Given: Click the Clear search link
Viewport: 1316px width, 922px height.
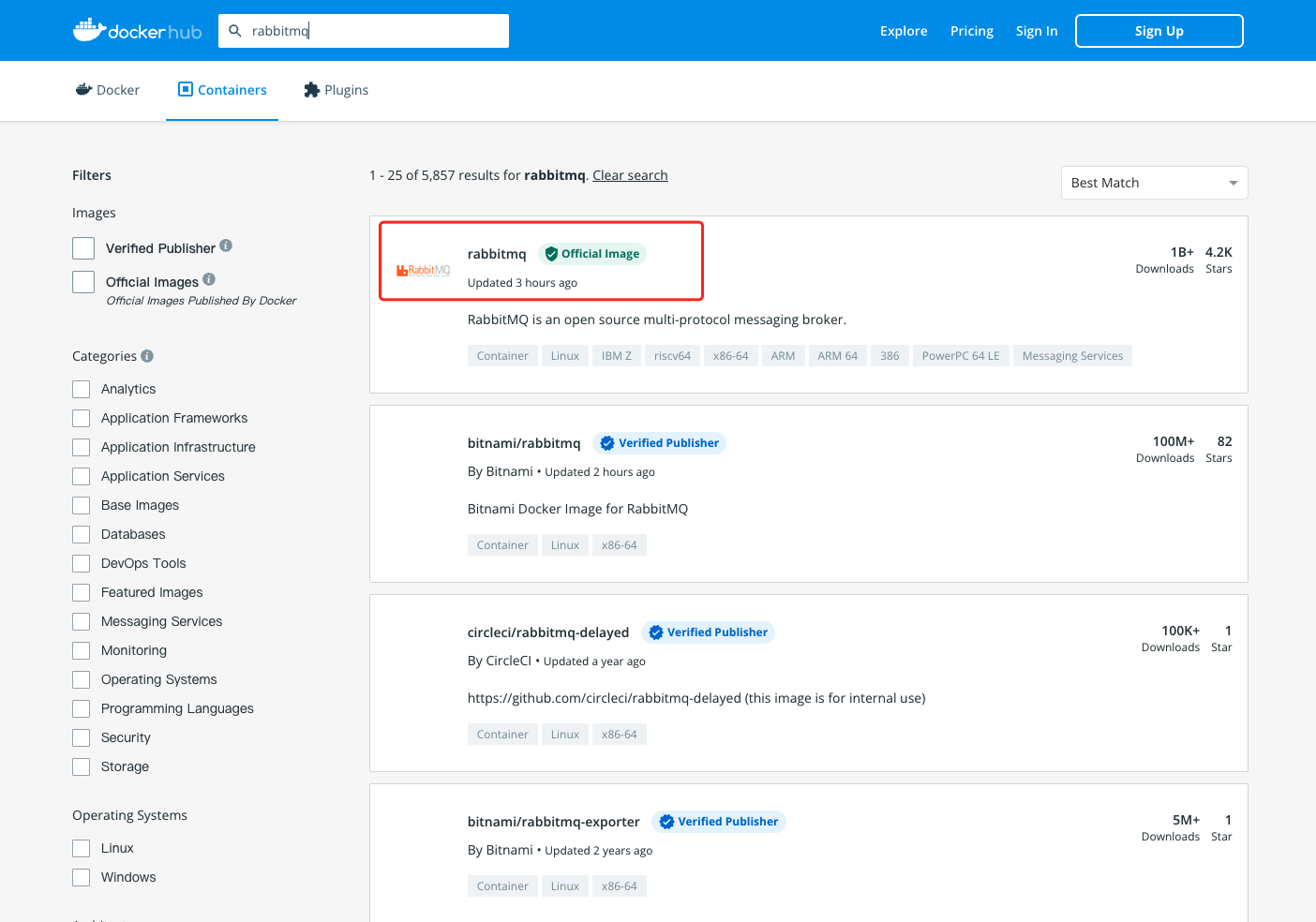Looking at the screenshot, I should (x=630, y=175).
